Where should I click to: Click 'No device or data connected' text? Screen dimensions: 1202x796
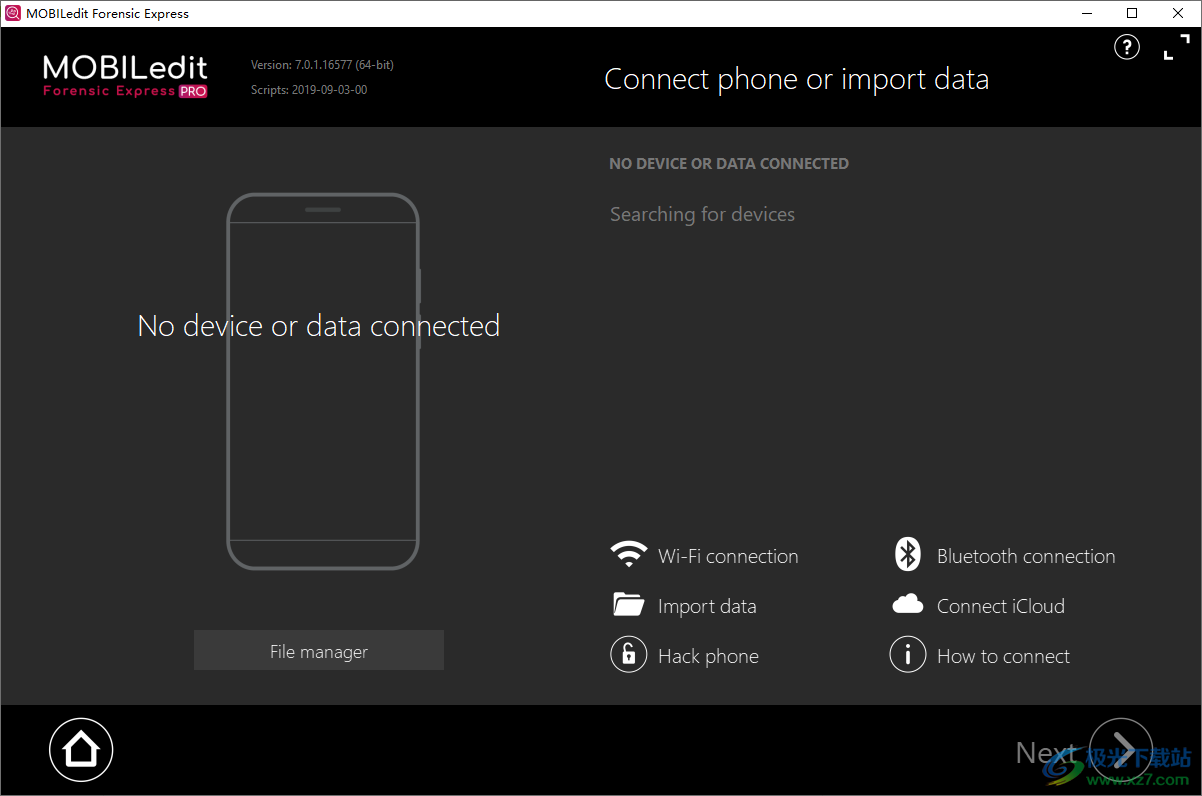click(x=319, y=326)
